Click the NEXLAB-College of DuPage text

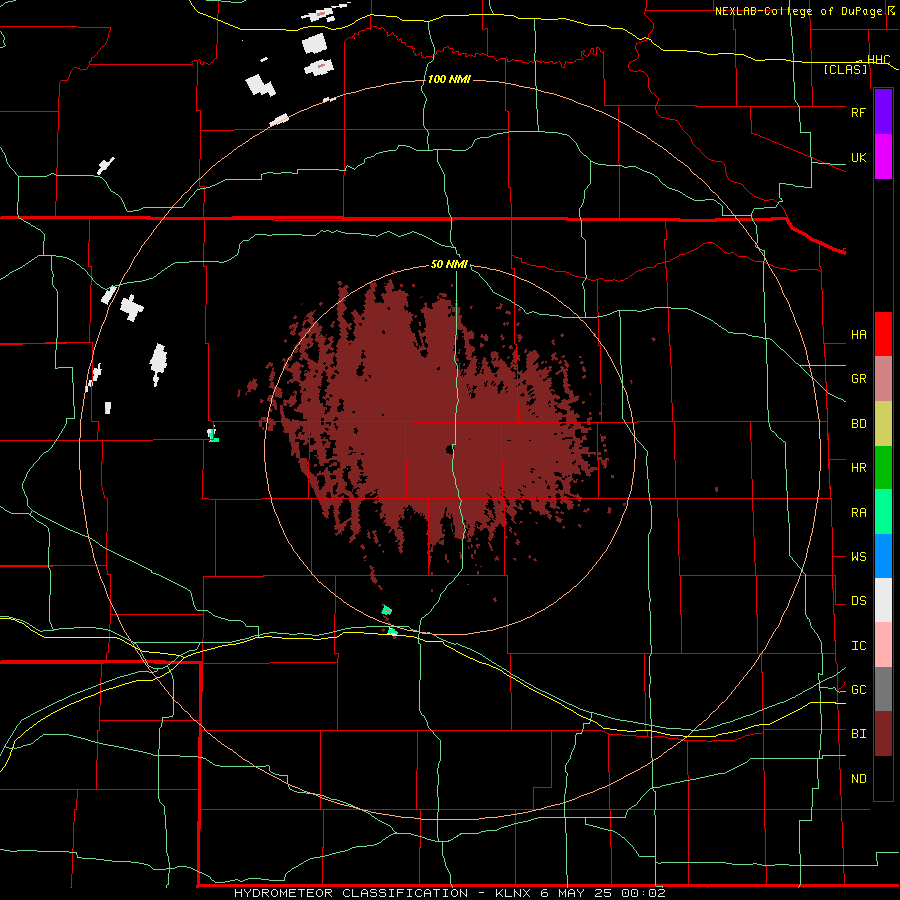(x=798, y=11)
